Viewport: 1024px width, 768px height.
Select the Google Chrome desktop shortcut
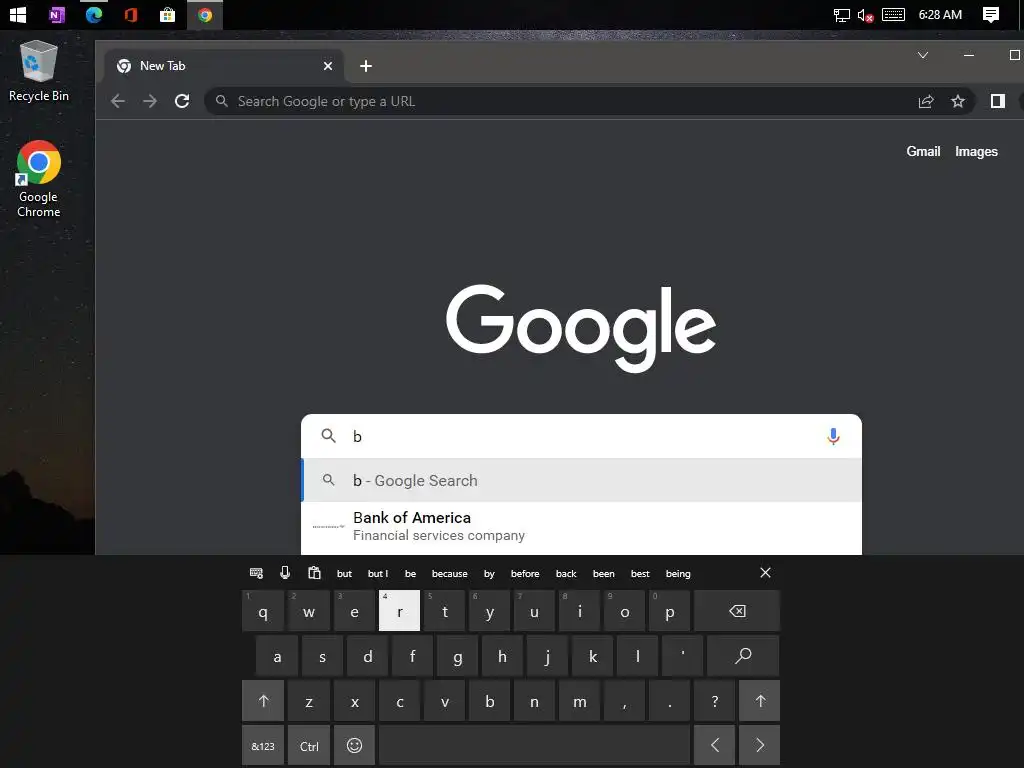click(39, 179)
